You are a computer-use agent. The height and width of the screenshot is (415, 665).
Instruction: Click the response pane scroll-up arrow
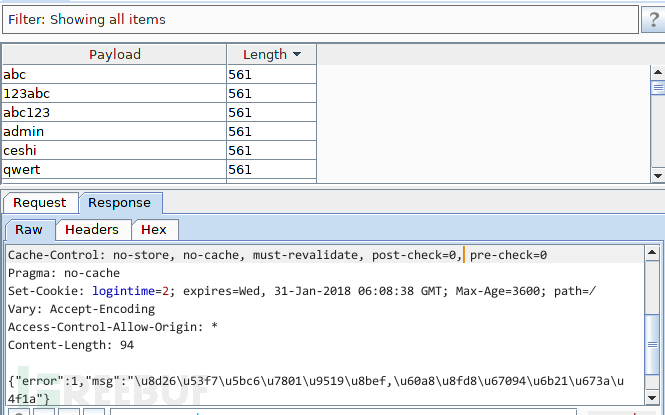click(652, 253)
